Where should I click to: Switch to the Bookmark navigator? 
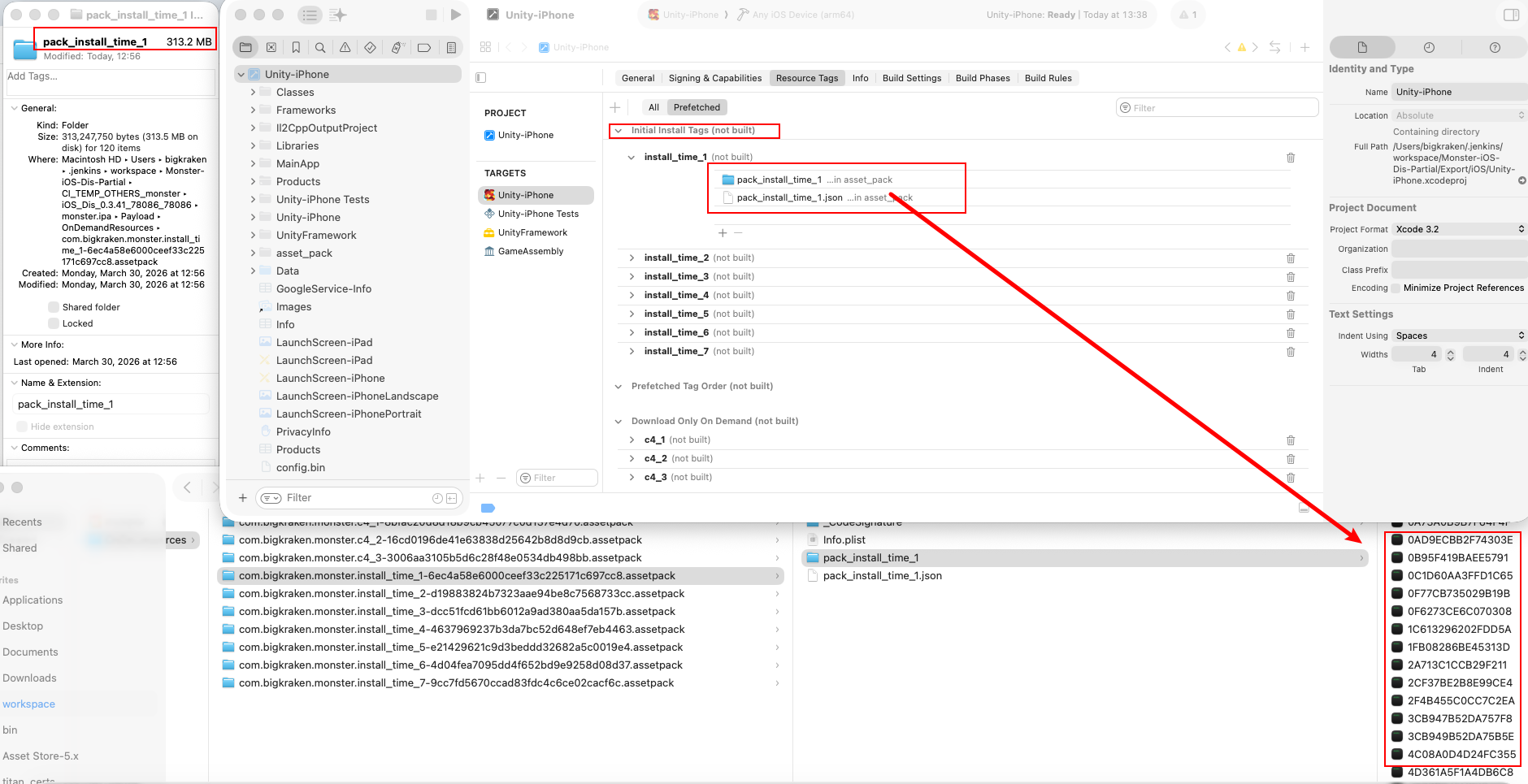point(296,48)
